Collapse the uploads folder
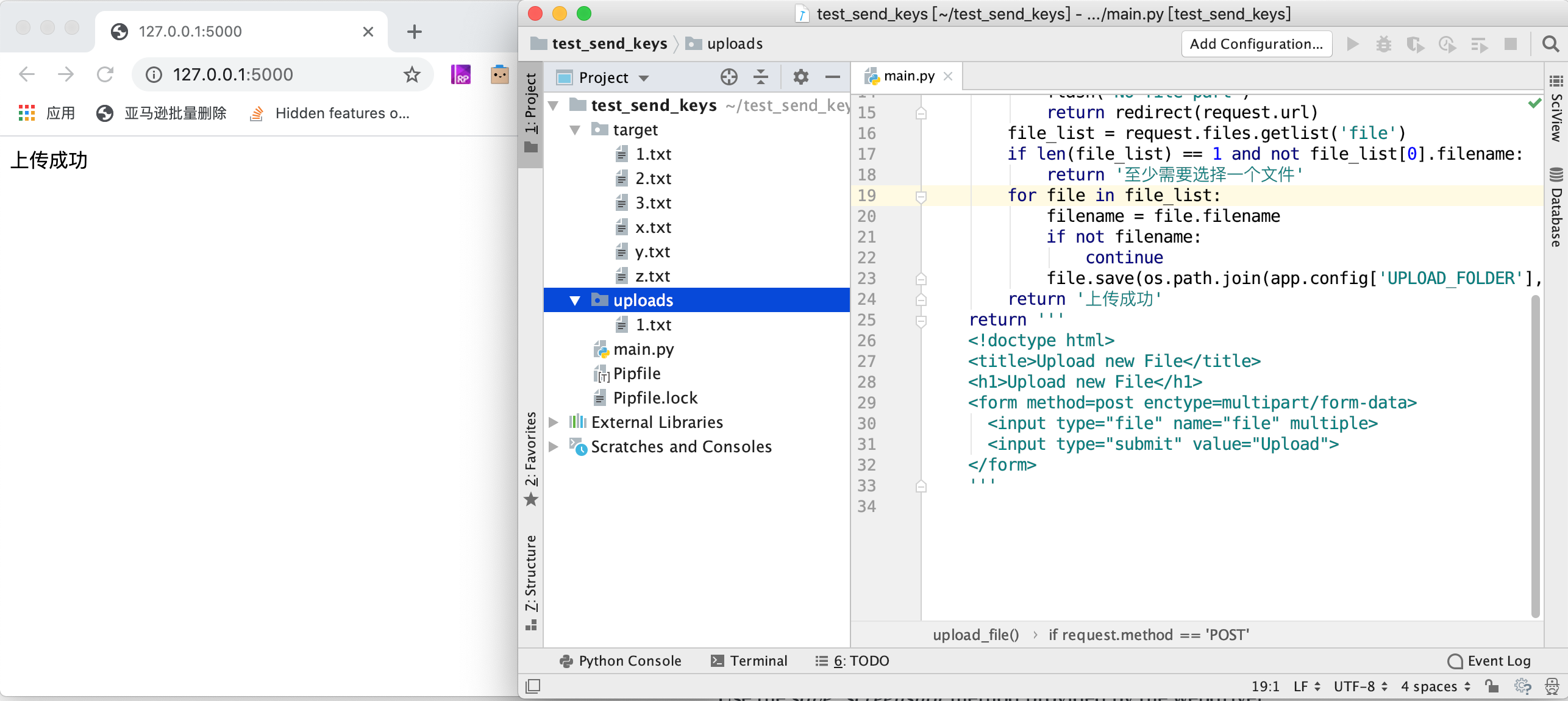The image size is (1568, 701). [x=575, y=301]
